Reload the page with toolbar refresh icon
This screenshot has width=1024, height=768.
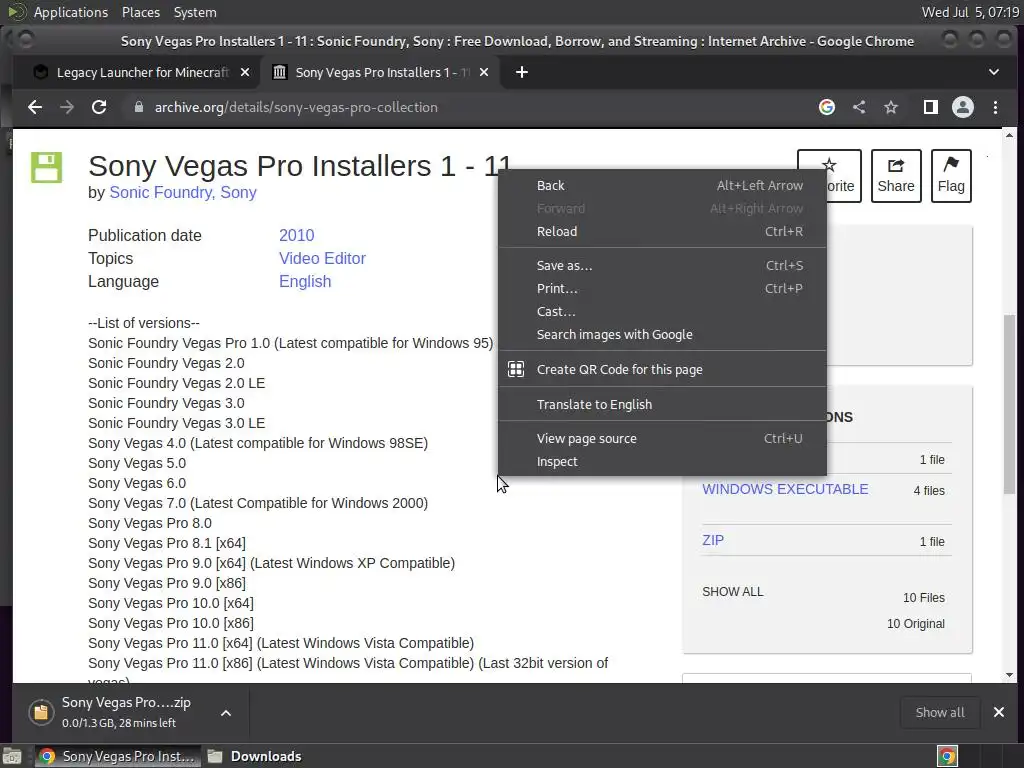click(x=99, y=107)
